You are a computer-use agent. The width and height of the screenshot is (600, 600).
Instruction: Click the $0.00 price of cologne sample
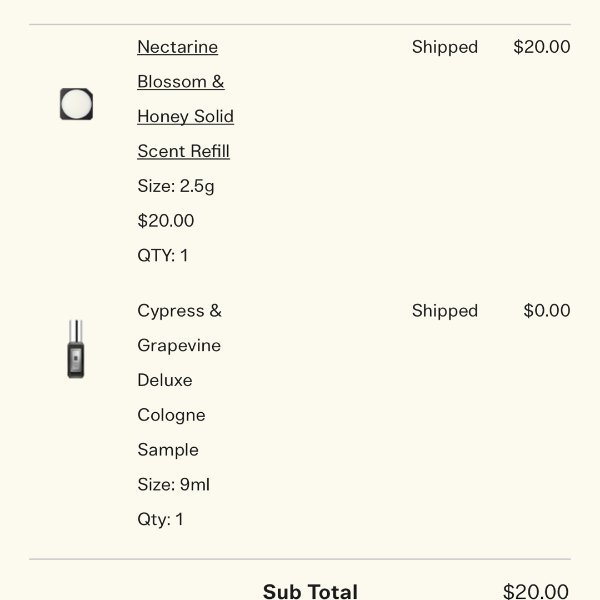(547, 310)
